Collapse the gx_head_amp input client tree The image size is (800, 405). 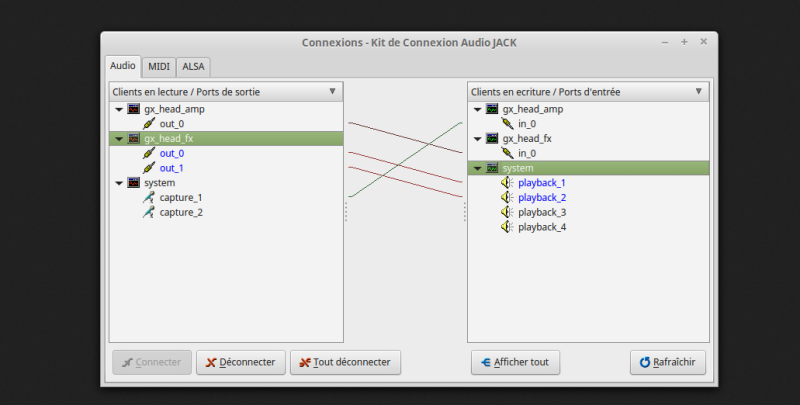coord(478,109)
